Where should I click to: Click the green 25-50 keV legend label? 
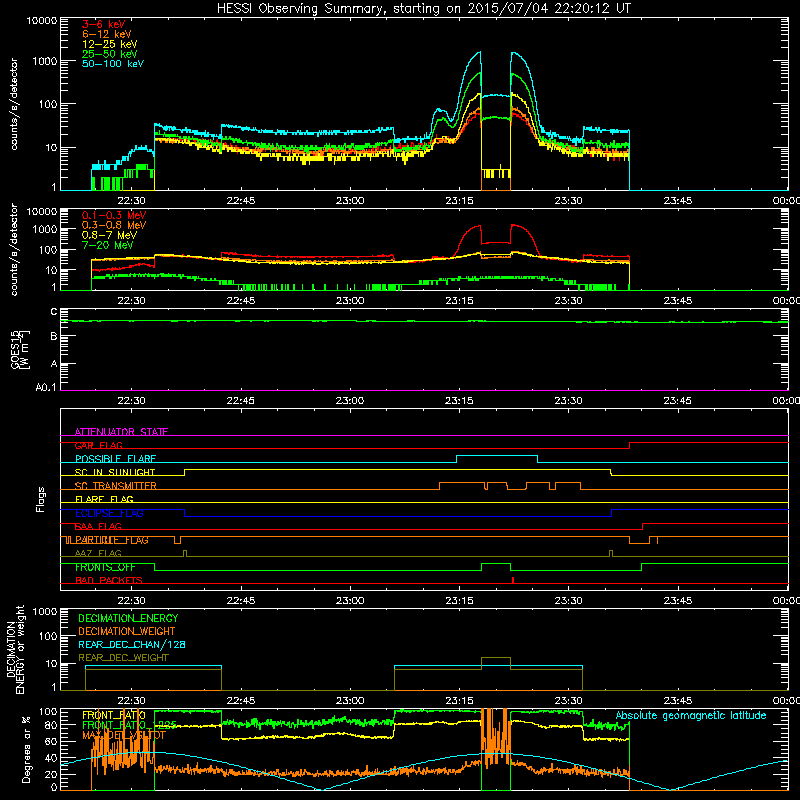(110, 54)
